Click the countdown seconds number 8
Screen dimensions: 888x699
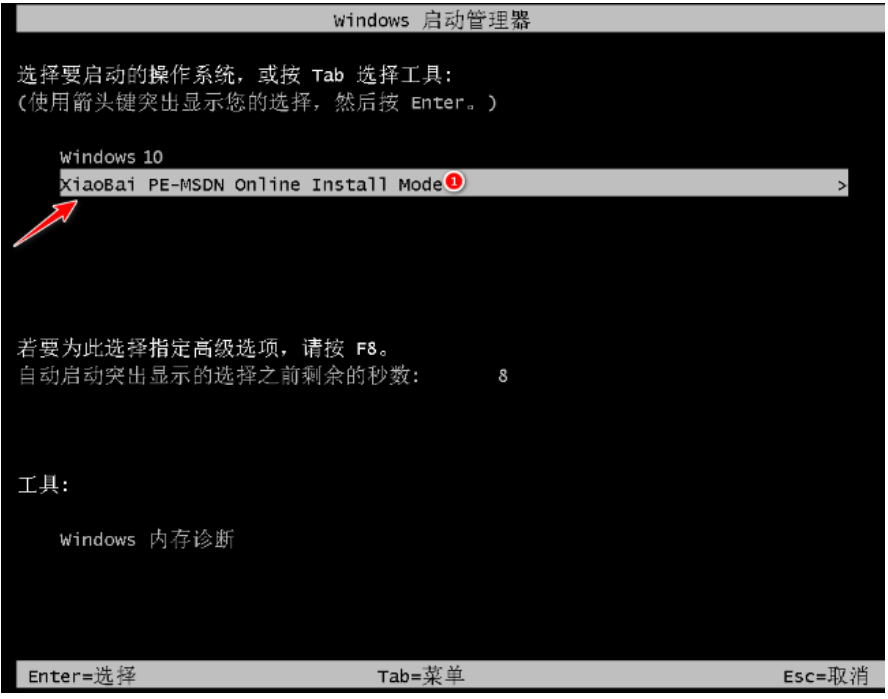[503, 376]
